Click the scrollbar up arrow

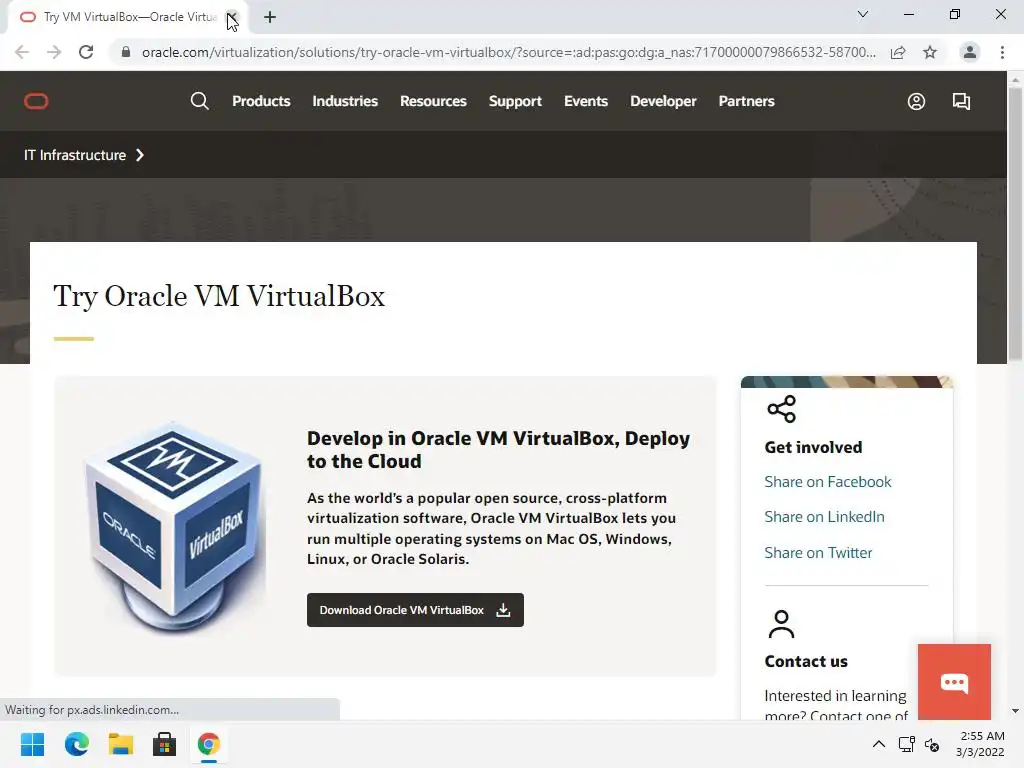click(x=1015, y=79)
